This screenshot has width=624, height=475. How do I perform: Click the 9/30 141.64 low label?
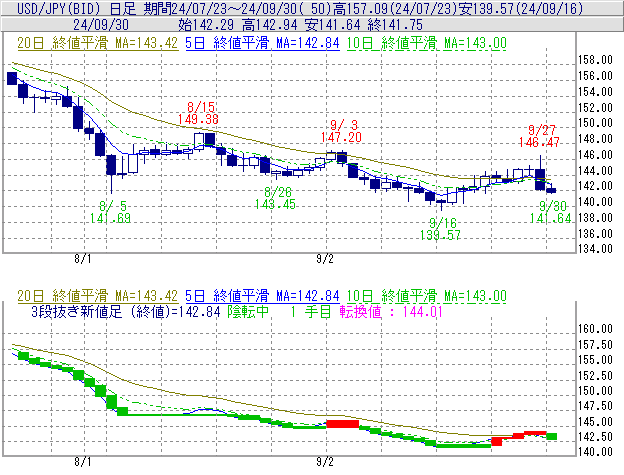550,212
